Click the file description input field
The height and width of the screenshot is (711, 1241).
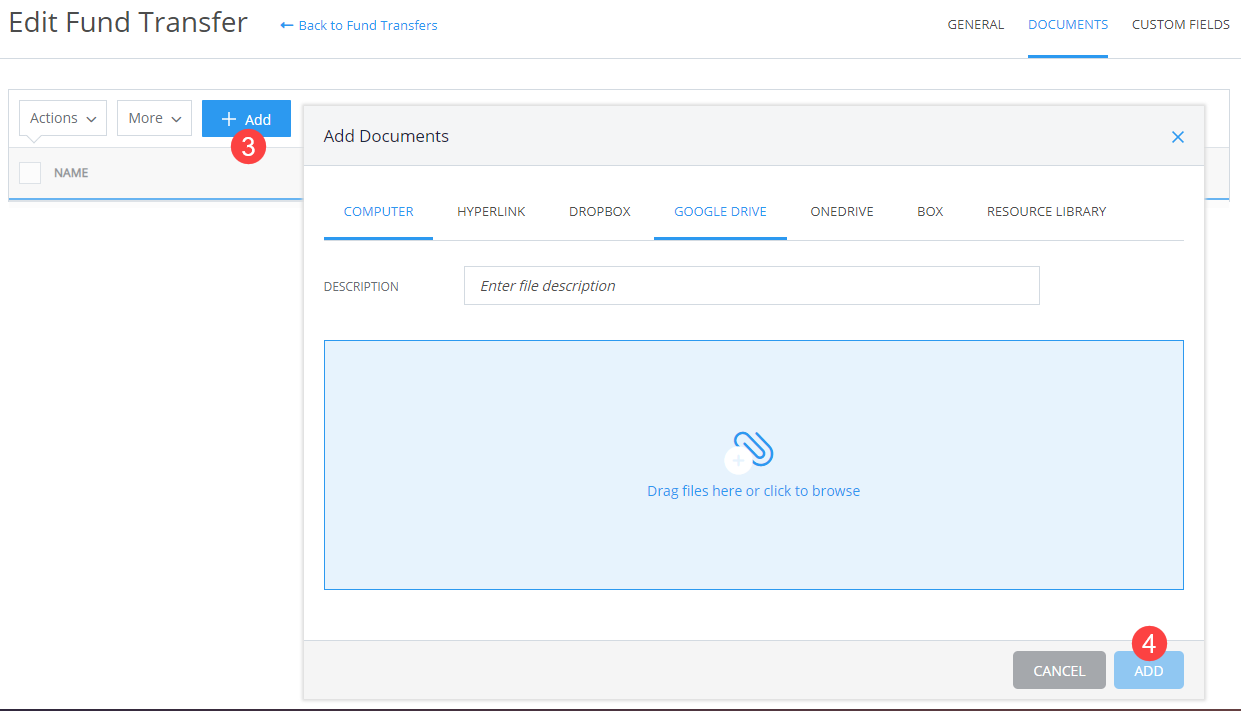tap(752, 285)
